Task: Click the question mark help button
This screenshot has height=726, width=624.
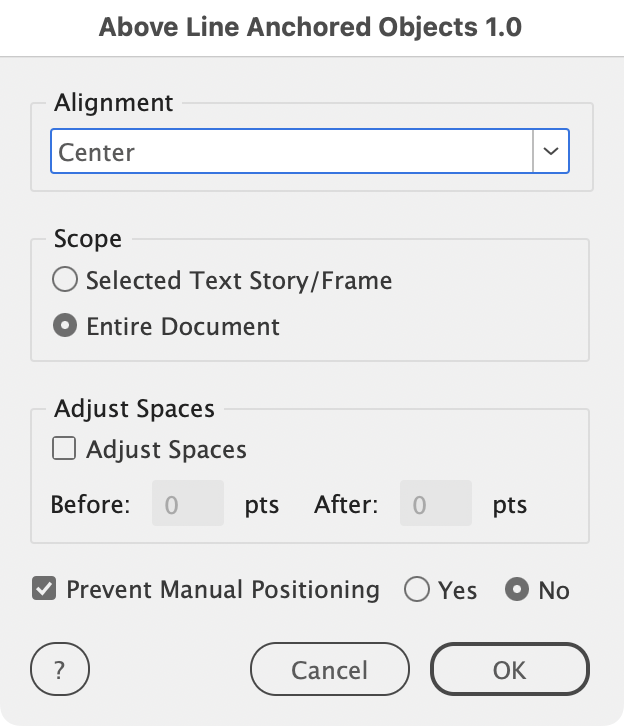Action: click(60, 669)
